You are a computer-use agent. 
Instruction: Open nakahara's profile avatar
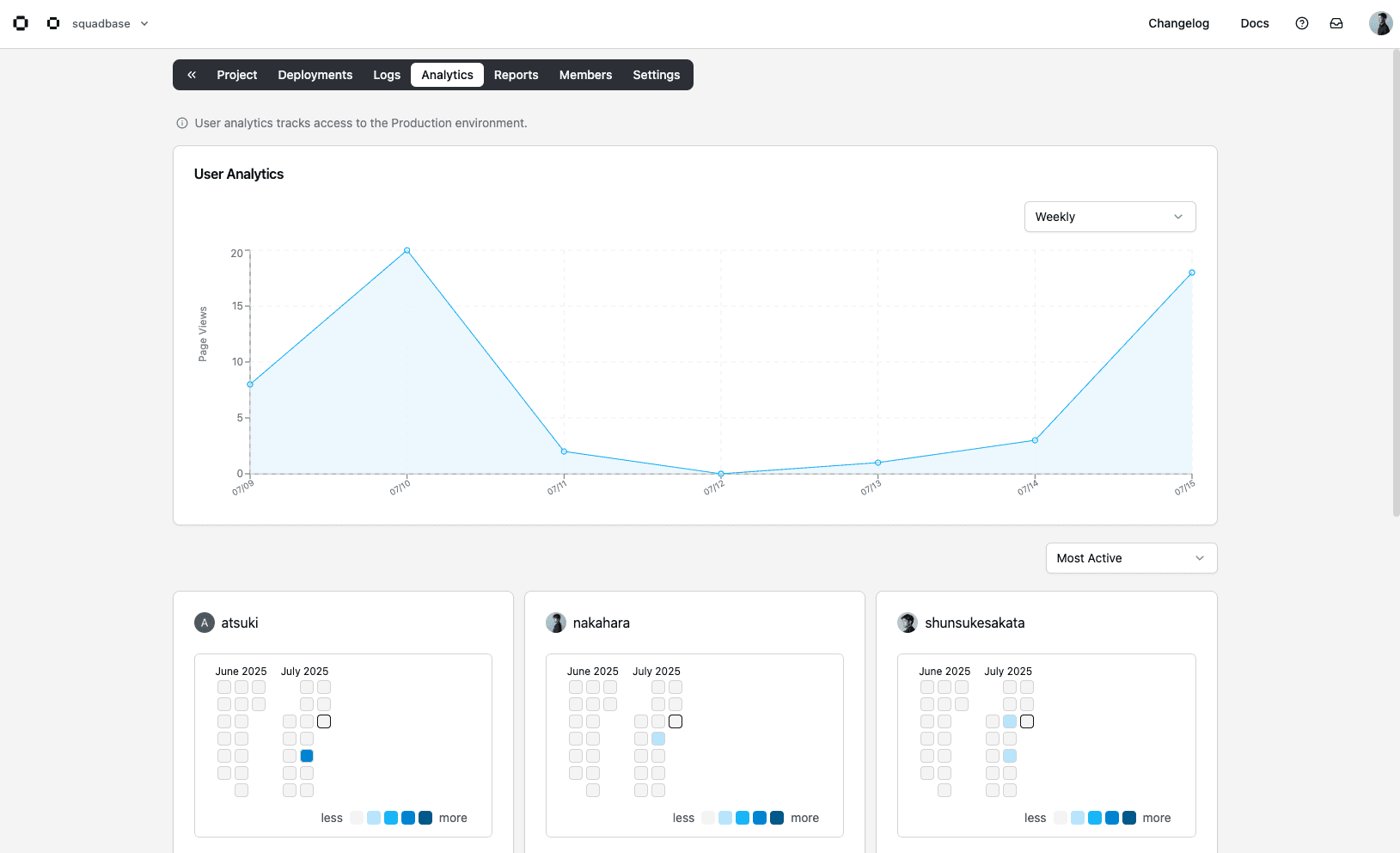556,622
